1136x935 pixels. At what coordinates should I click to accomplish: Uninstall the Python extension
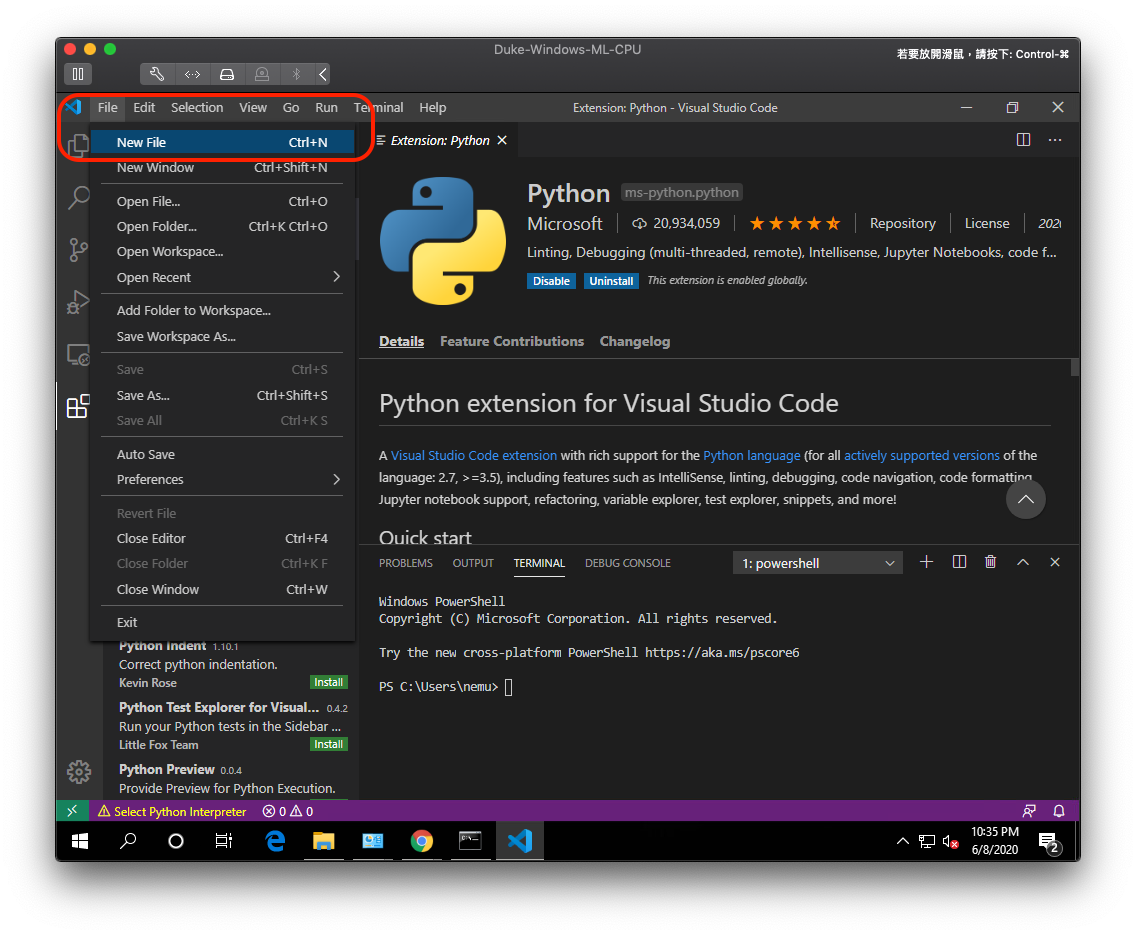point(611,281)
